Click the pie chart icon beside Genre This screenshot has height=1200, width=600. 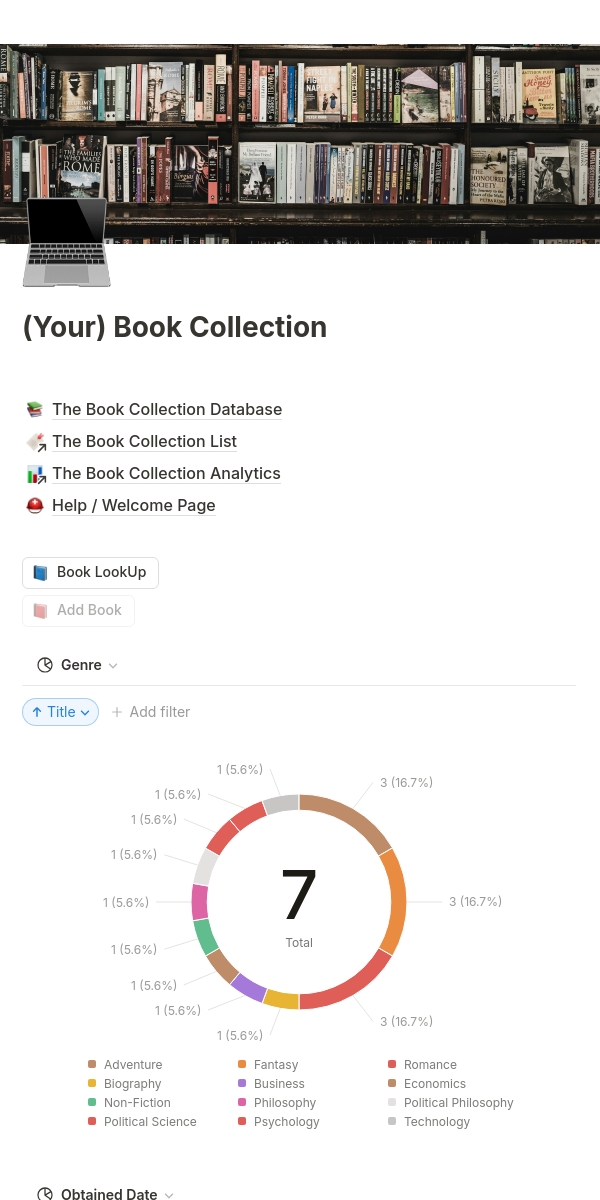click(x=45, y=665)
